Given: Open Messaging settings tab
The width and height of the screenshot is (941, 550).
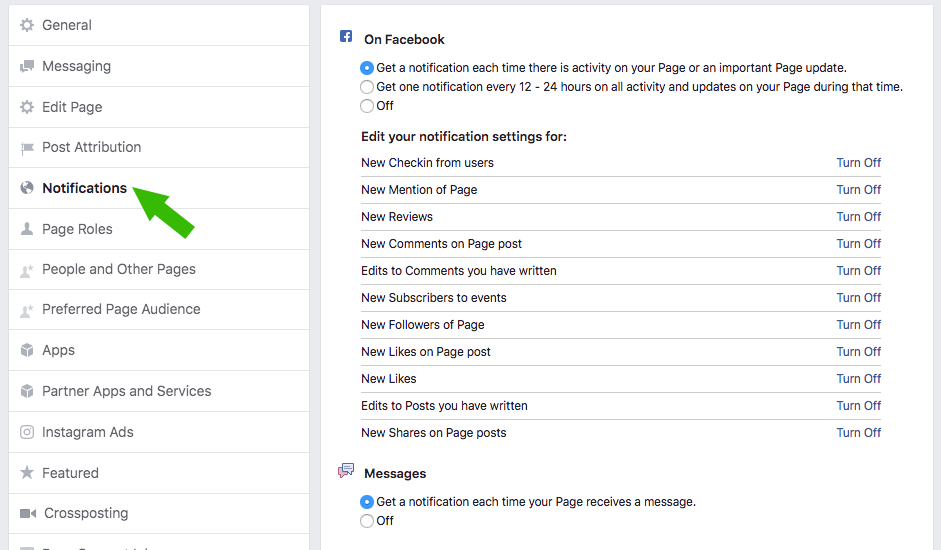Looking at the screenshot, I should coord(159,66).
